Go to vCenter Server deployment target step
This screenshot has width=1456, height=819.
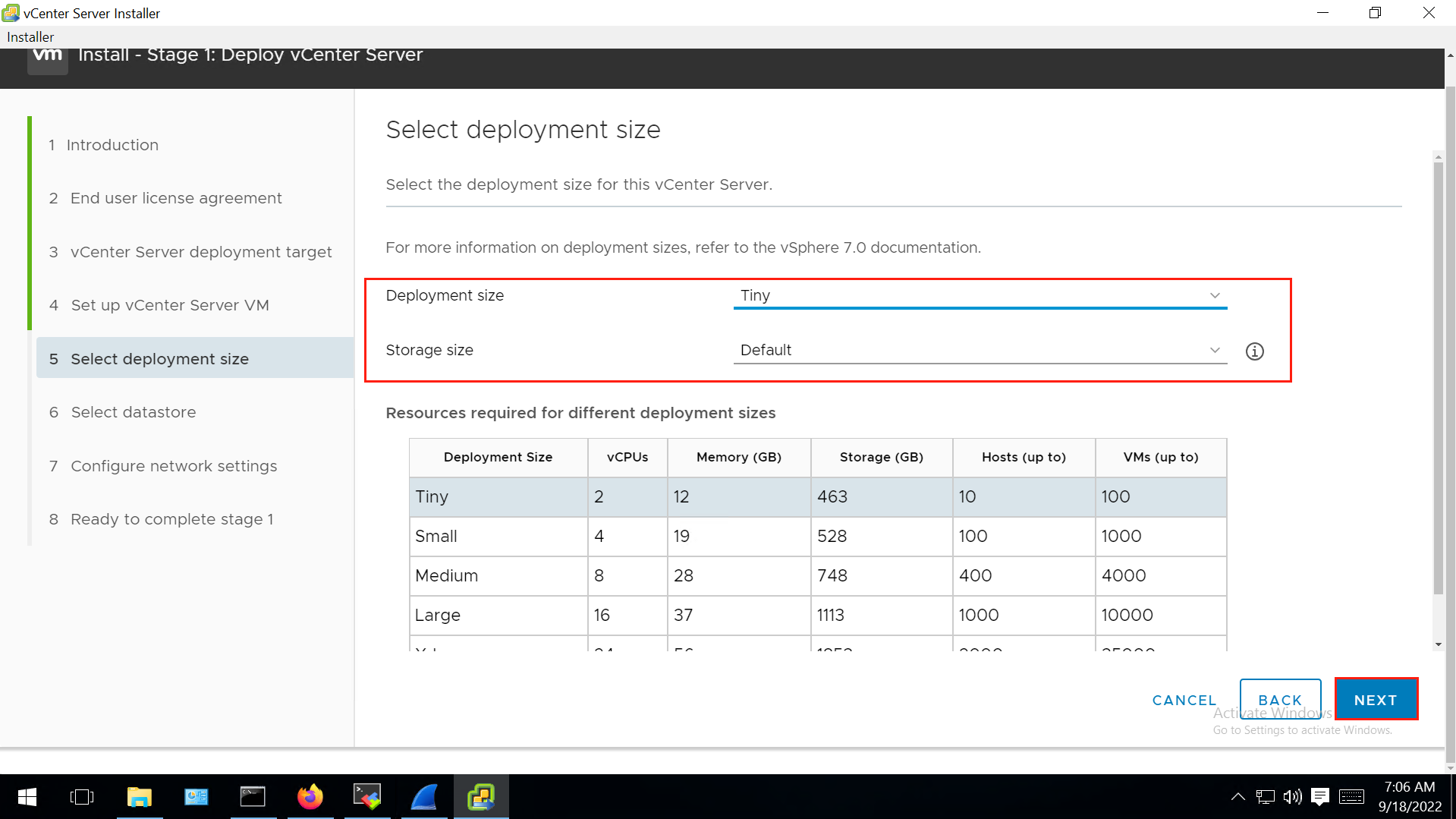[190, 252]
